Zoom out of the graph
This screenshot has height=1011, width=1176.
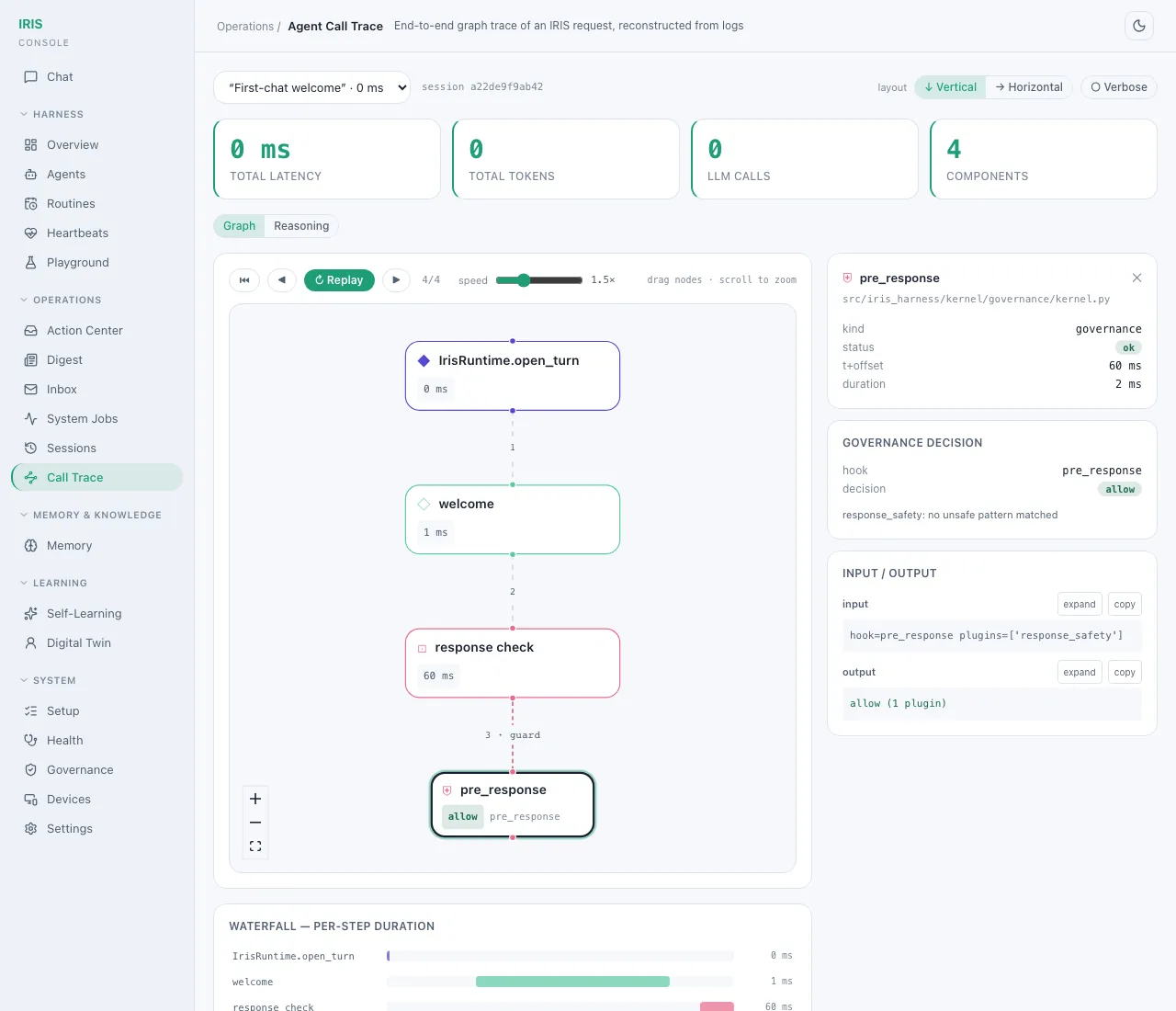255,823
